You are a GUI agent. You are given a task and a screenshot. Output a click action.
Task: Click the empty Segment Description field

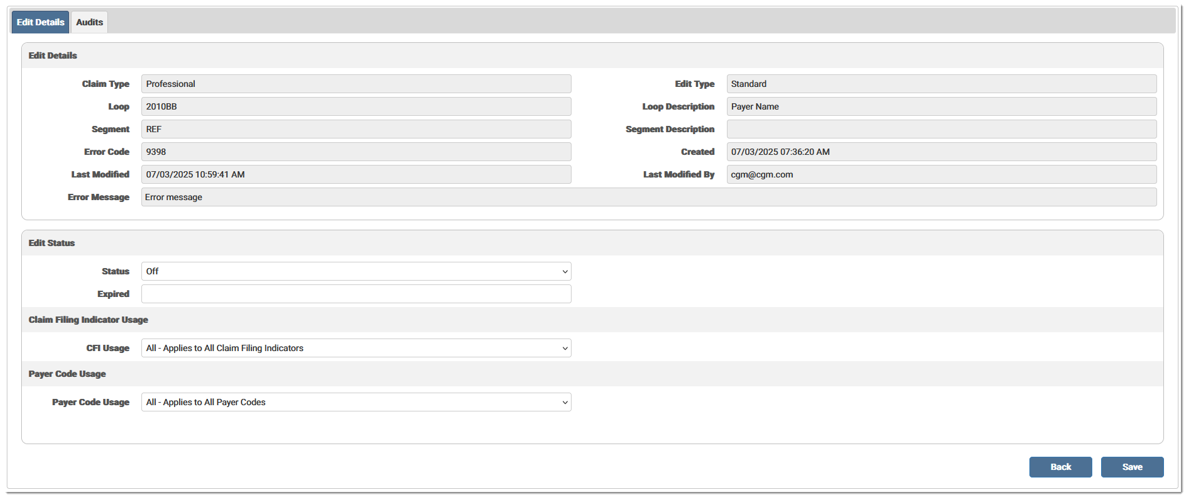click(x=941, y=129)
